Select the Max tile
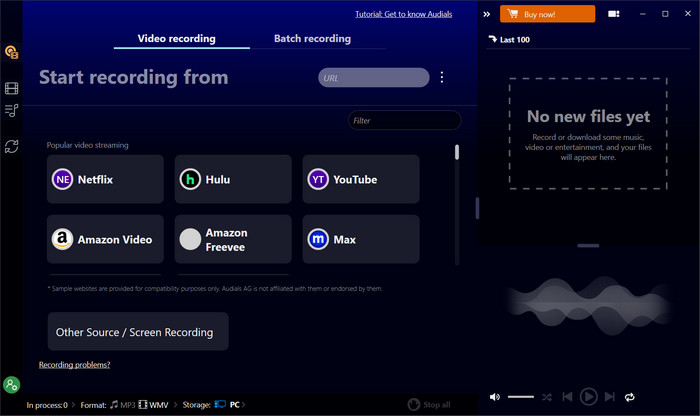This screenshot has height=416, width=700. (361, 239)
